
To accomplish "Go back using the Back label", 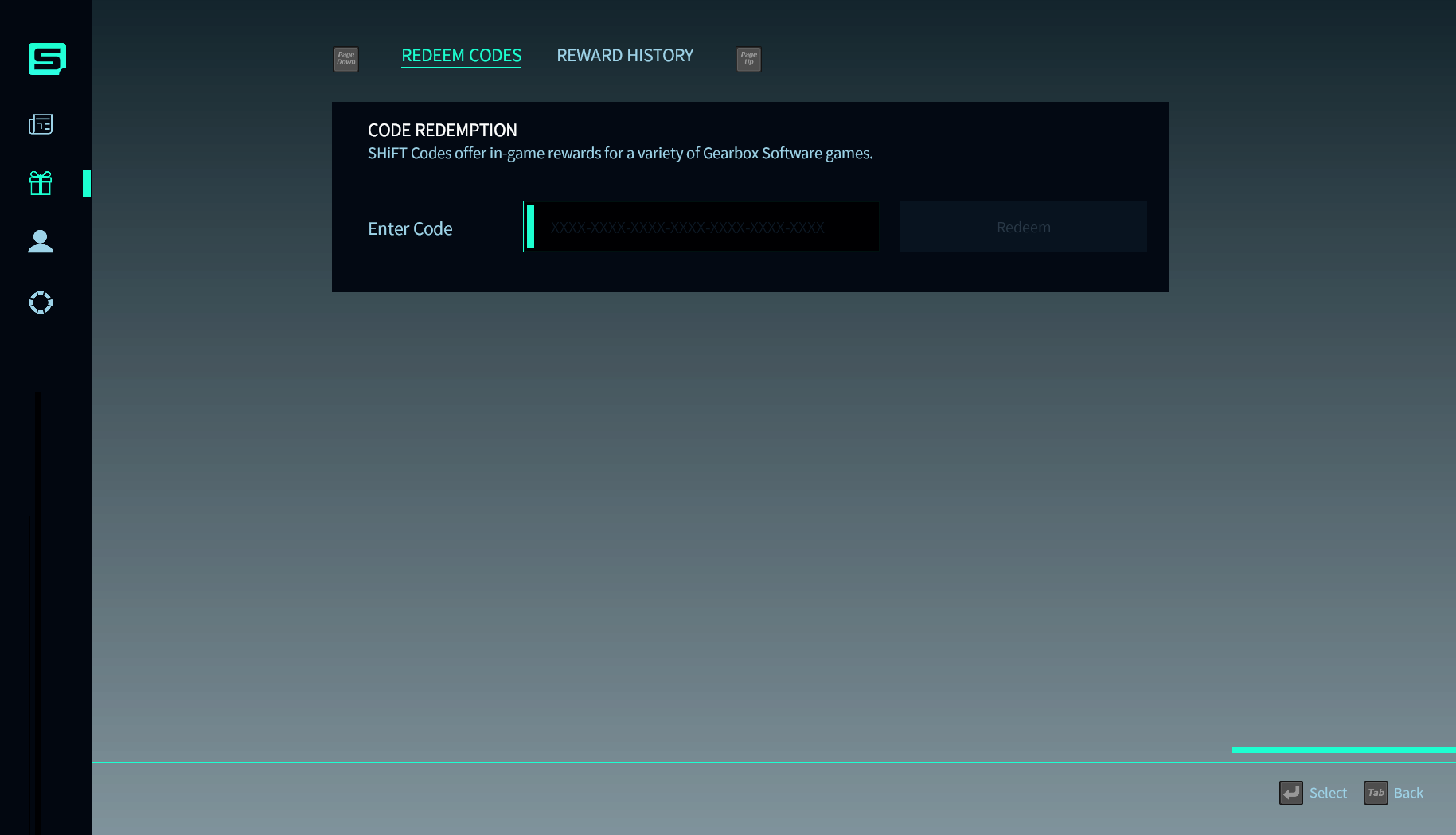I will (1408, 793).
